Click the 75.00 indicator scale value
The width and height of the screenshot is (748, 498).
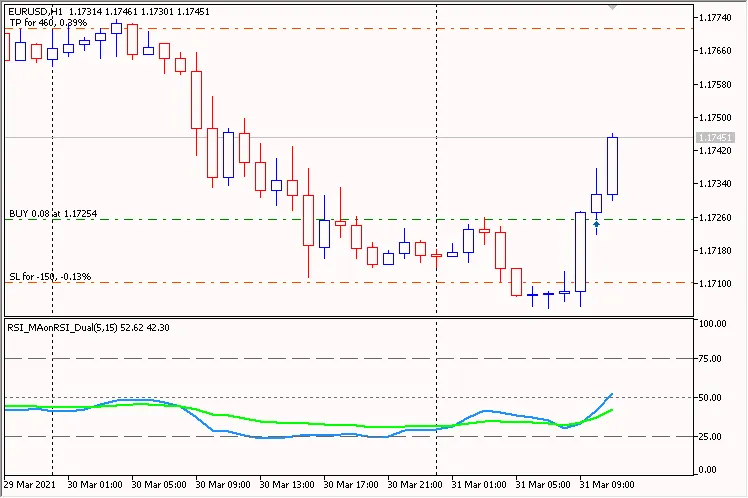[x=710, y=359]
